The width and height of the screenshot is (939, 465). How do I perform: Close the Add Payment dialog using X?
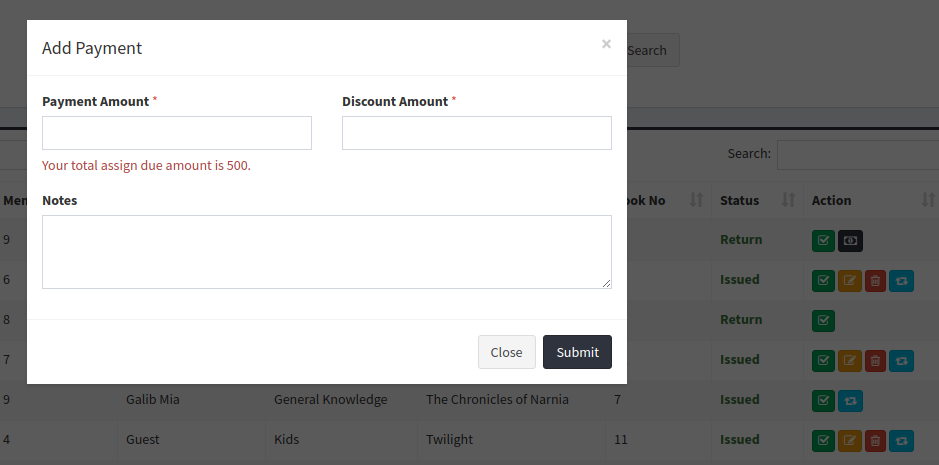click(x=606, y=44)
